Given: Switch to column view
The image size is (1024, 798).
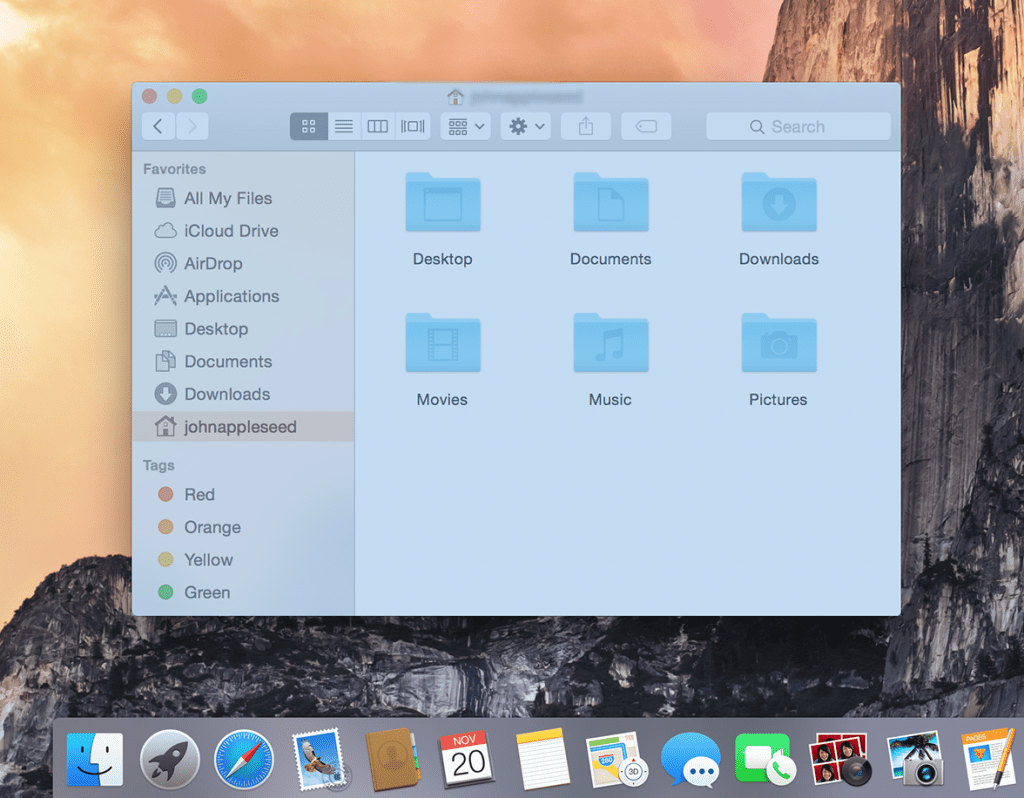Looking at the screenshot, I should tap(377, 126).
